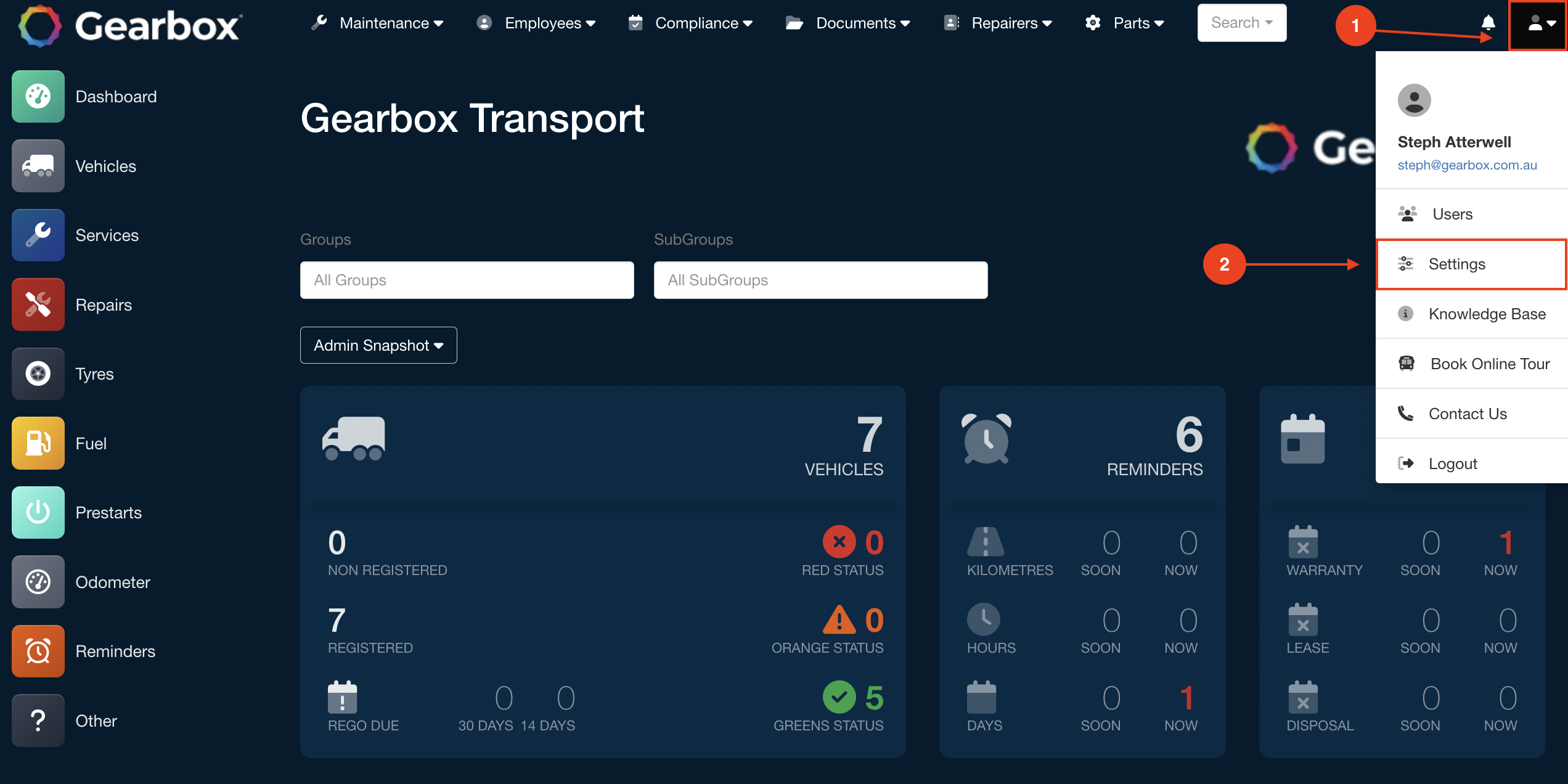
Task: Click the green check Greens Status icon
Action: pyautogui.click(x=839, y=697)
